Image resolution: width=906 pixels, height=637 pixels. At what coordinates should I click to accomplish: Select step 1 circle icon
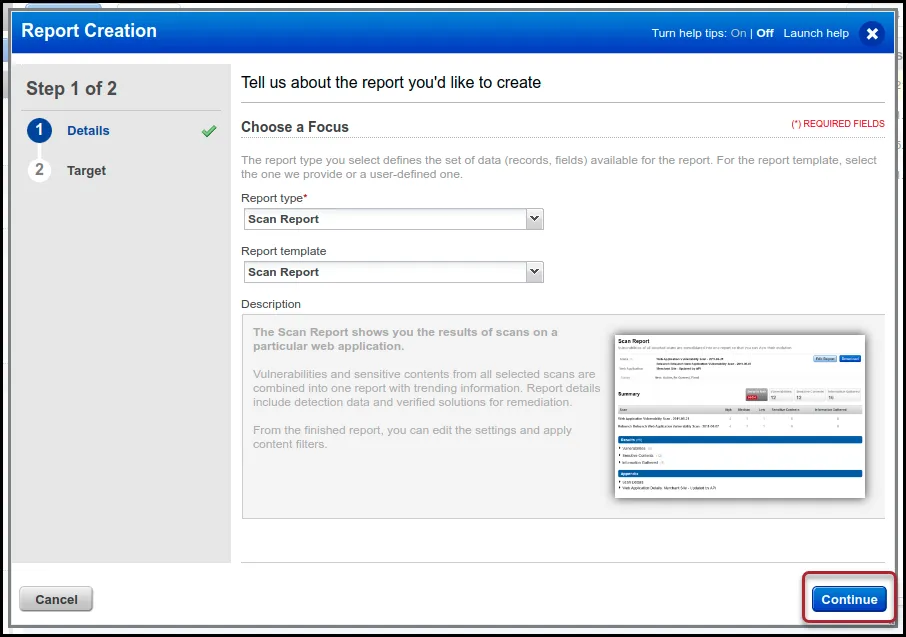click(x=39, y=130)
